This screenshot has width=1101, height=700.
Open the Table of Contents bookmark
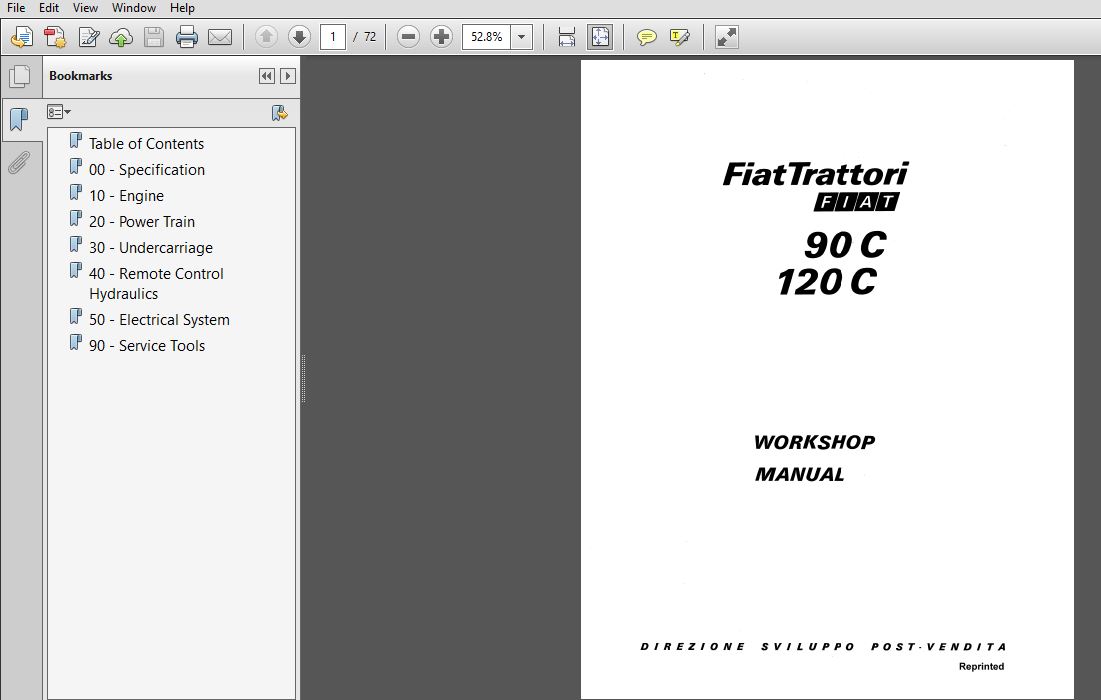[146, 144]
